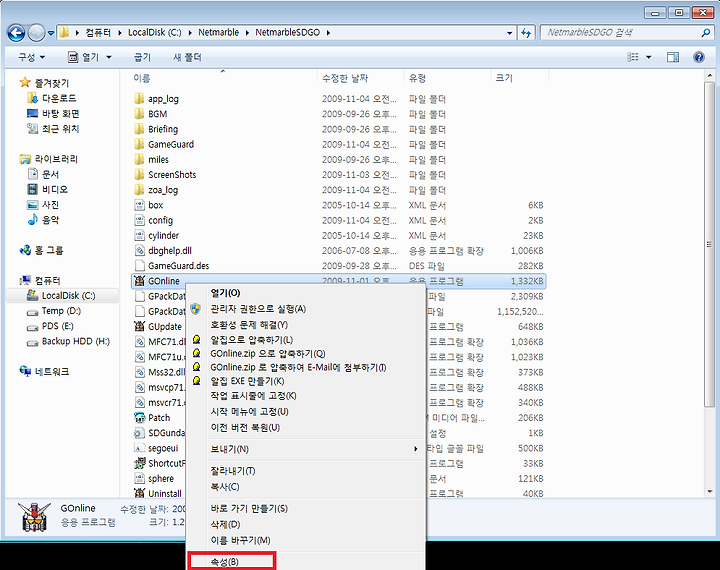Viewport: 720px width, 570px height.
Task: Open the 구성 organize menu
Action: click(x=31, y=57)
